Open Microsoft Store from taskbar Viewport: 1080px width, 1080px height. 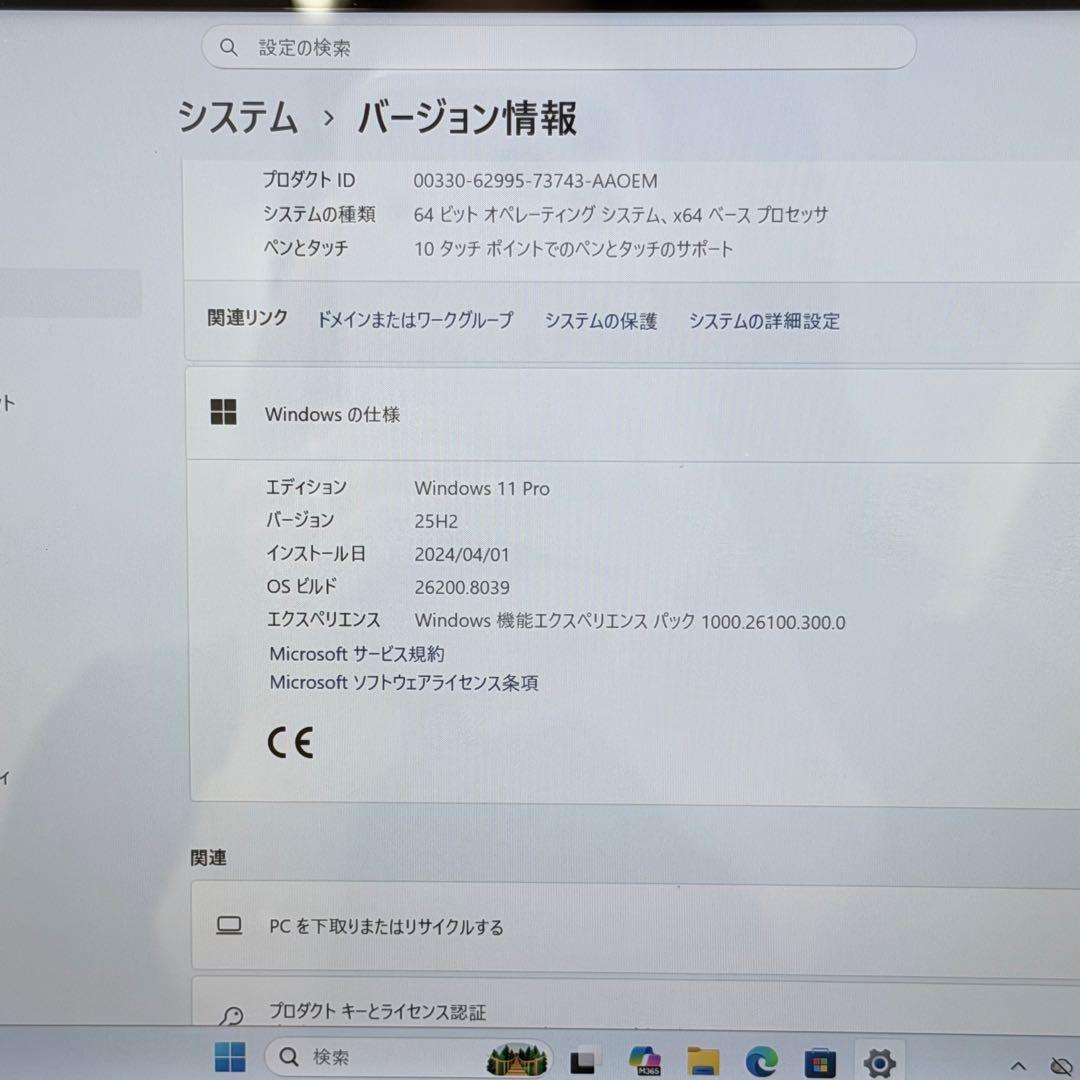pyautogui.click(x=820, y=1063)
